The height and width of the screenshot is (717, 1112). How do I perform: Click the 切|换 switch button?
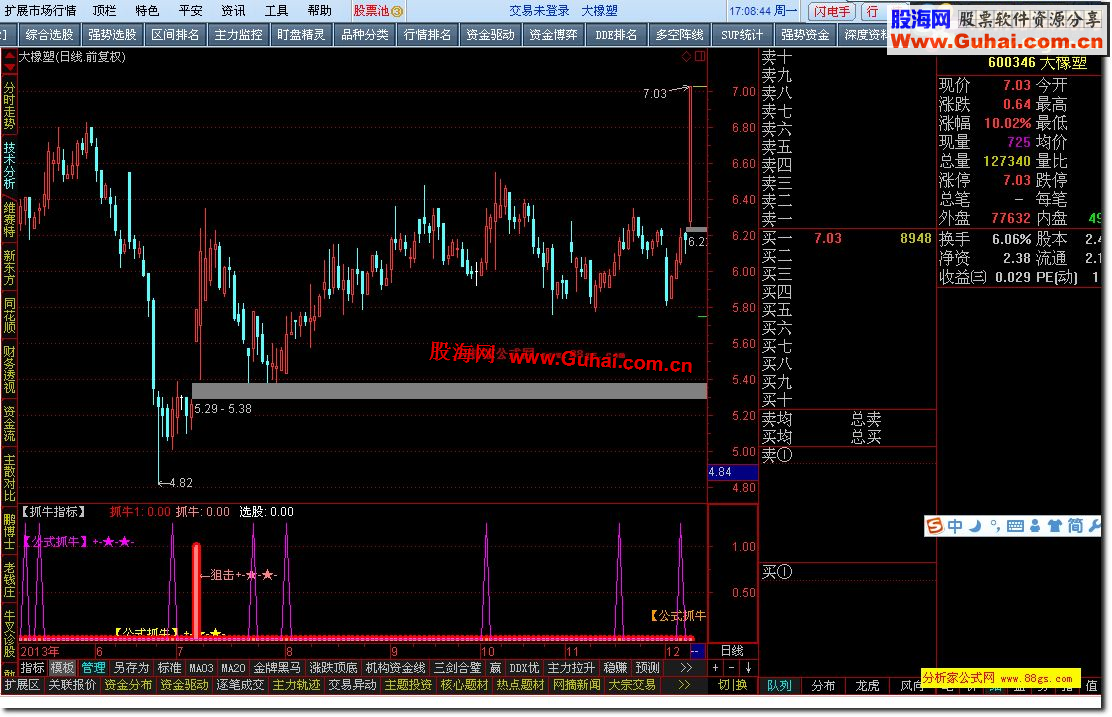tap(733, 685)
